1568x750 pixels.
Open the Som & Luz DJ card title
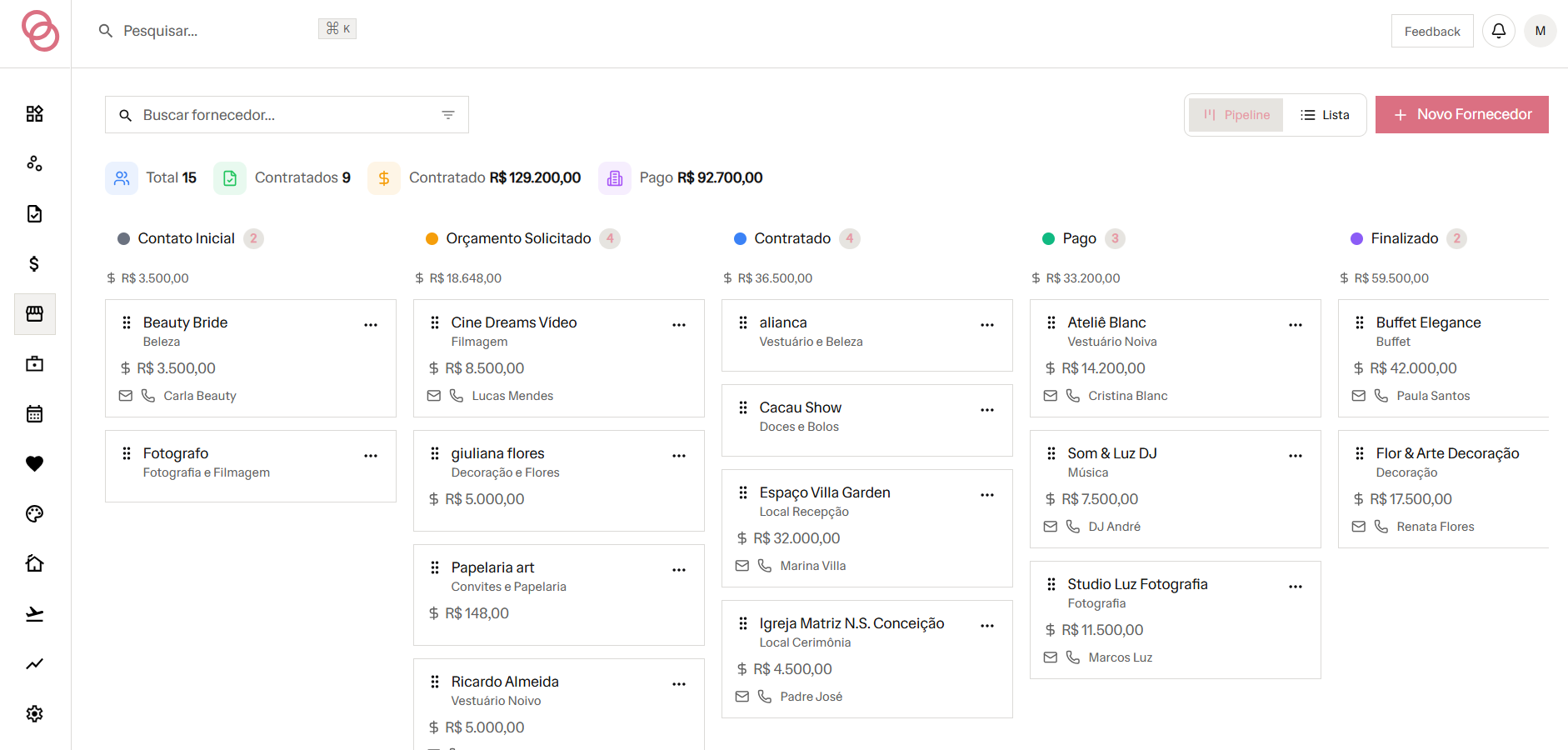click(1112, 453)
